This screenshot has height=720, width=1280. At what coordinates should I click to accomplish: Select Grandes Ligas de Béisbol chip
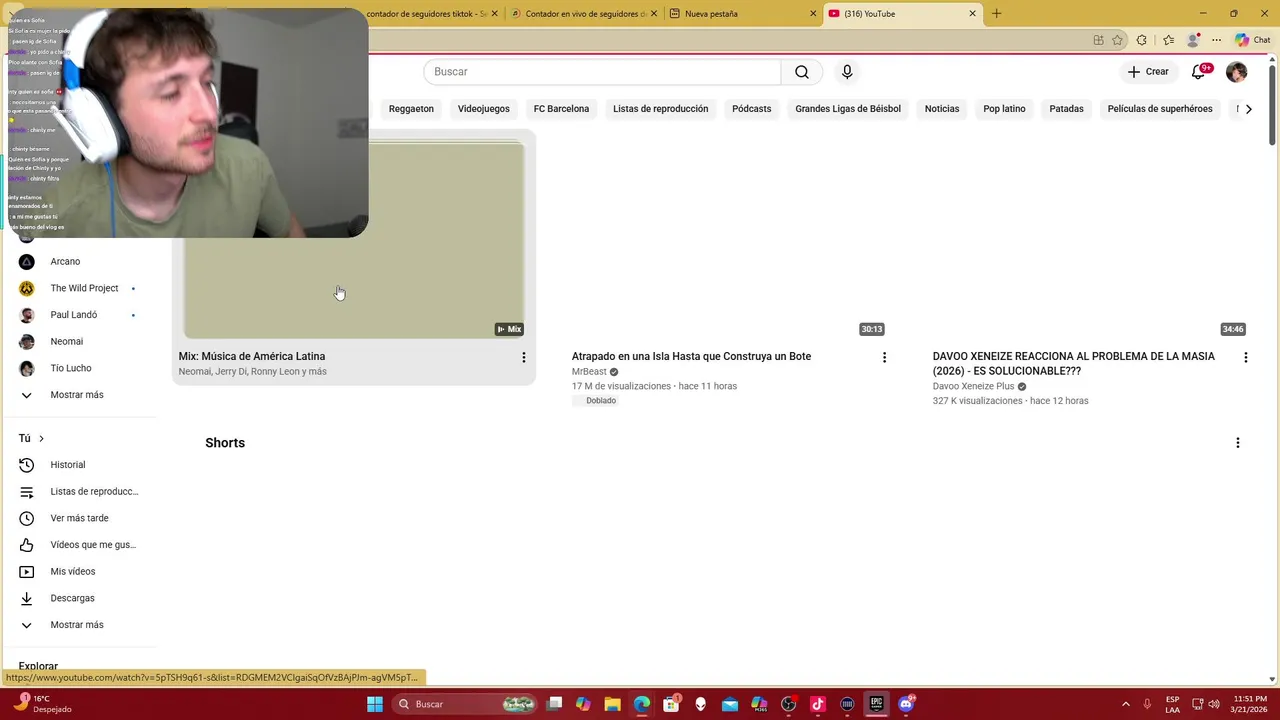coord(848,109)
